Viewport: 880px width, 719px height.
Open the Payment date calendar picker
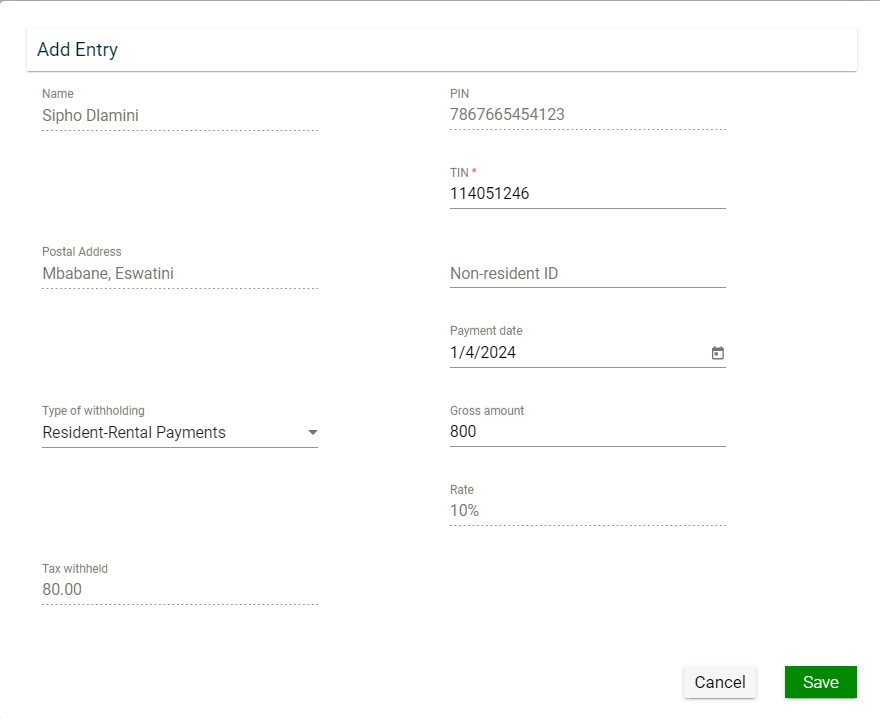click(717, 353)
